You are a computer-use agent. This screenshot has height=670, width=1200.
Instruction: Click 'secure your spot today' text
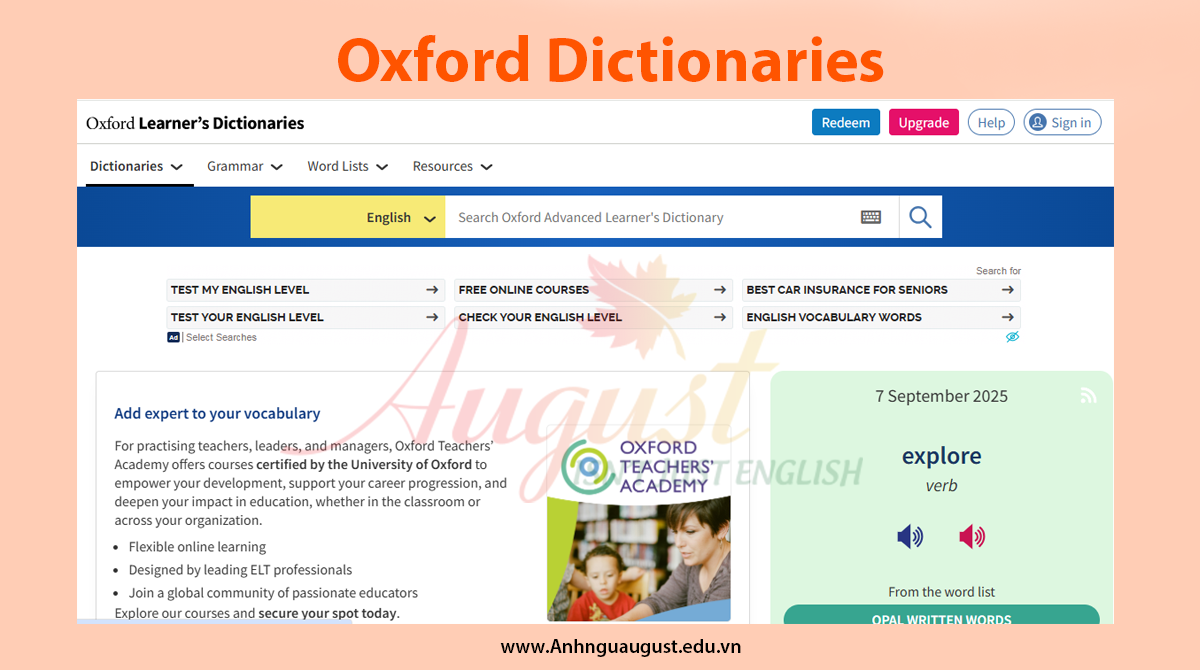click(328, 613)
